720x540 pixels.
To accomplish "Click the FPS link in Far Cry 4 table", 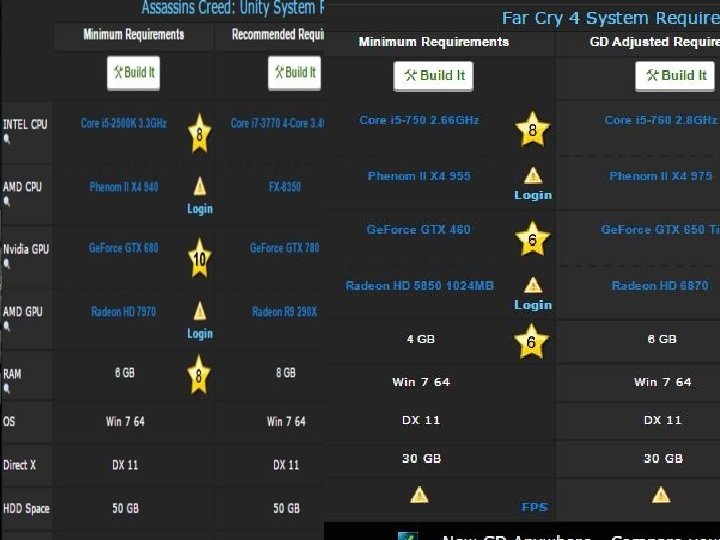I will [x=534, y=507].
